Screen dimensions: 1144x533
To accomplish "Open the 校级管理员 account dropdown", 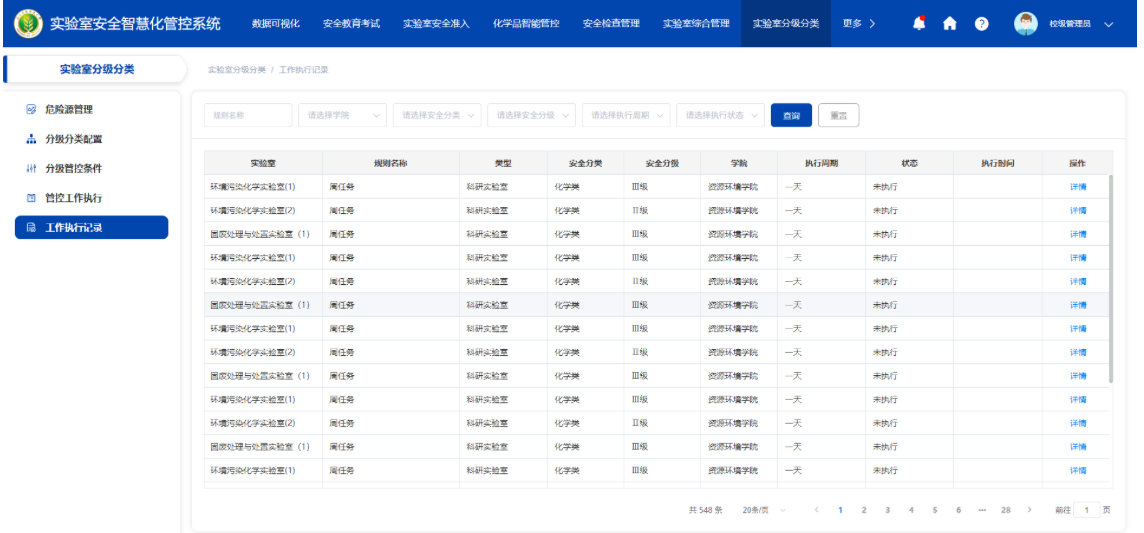I will (1081, 24).
